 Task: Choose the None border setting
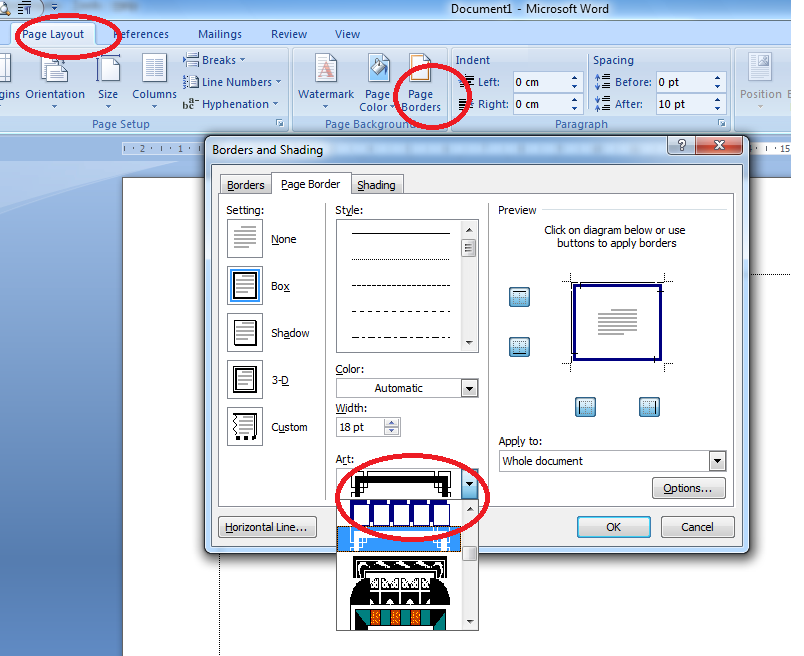[245, 238]
